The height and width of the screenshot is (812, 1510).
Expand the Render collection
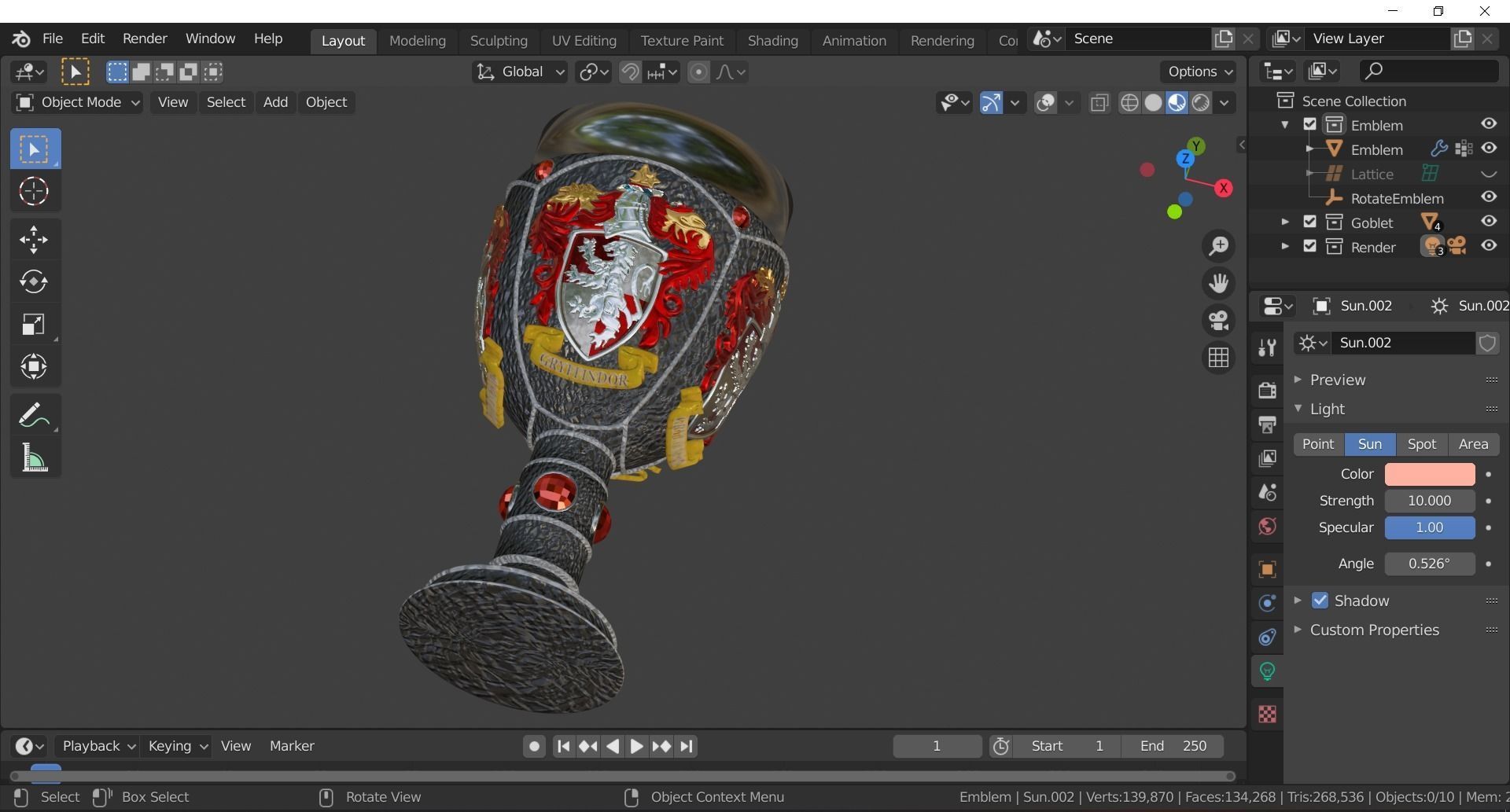(x=1285, y=247)
